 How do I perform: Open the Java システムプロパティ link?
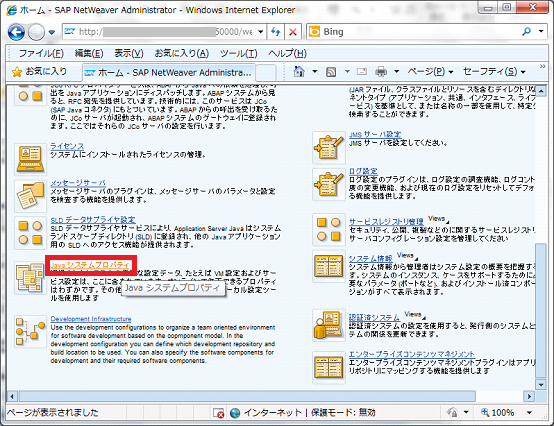[90, 265]
